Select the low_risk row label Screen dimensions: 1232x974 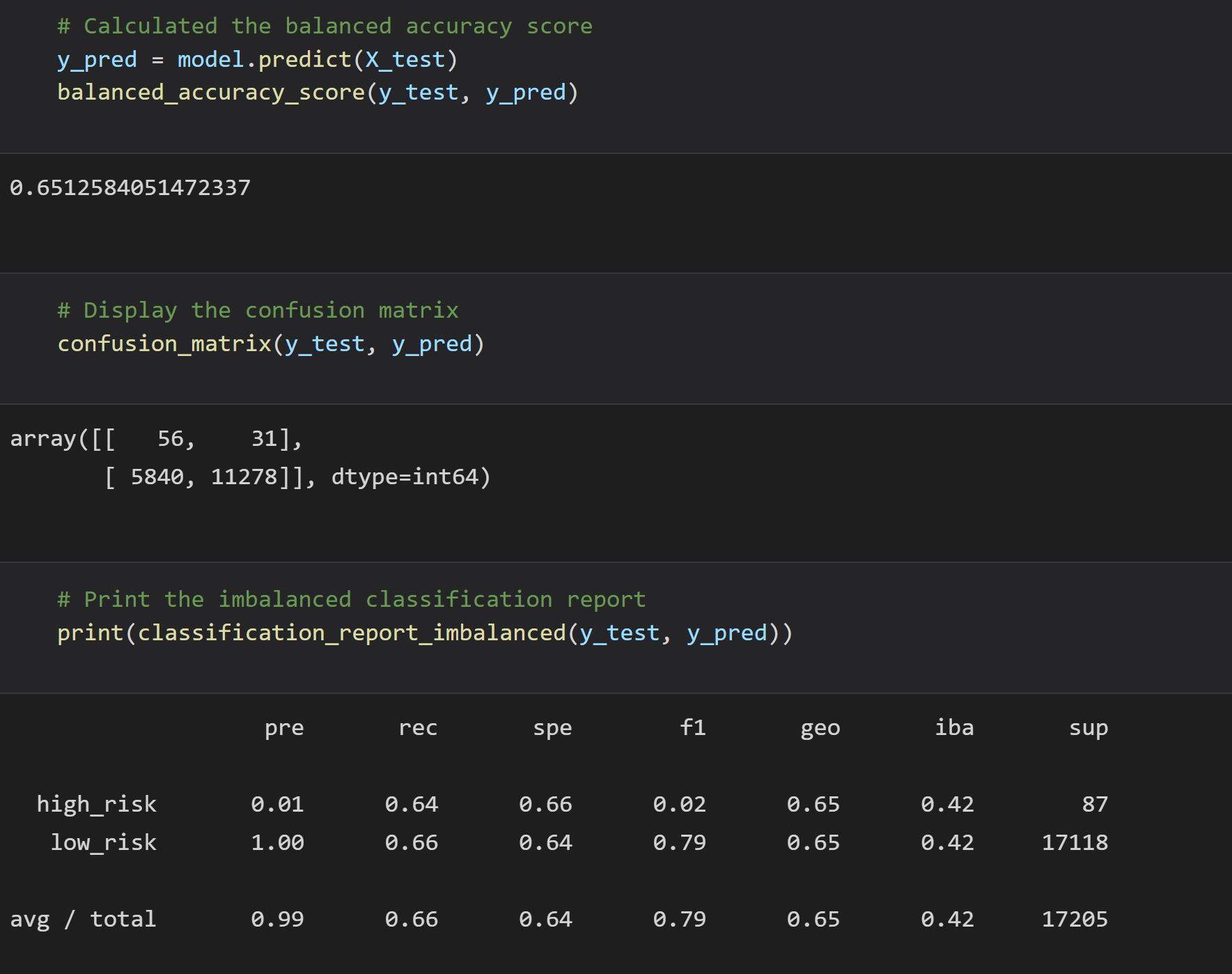click(x=103, y=842)
